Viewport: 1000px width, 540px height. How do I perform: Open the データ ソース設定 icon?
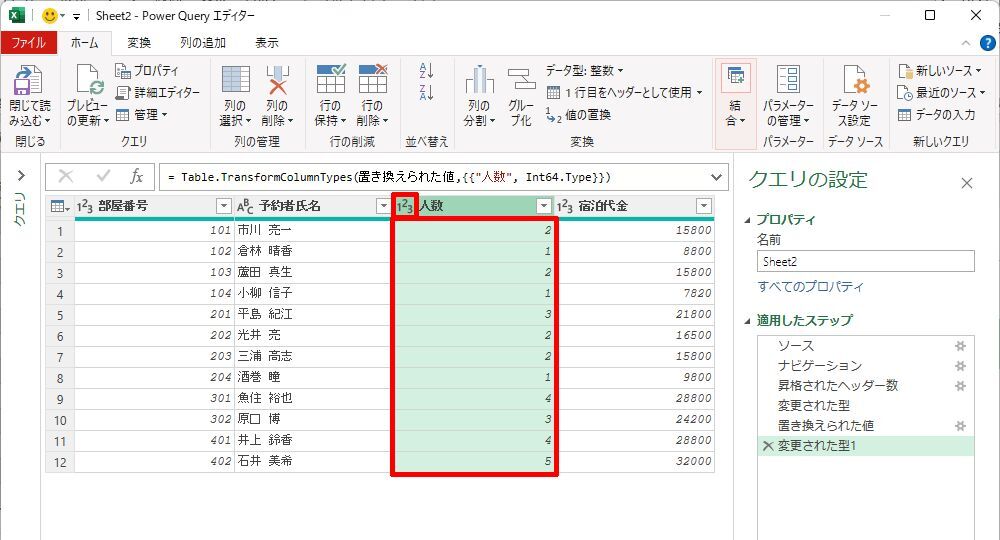click(x=854, y=81)
